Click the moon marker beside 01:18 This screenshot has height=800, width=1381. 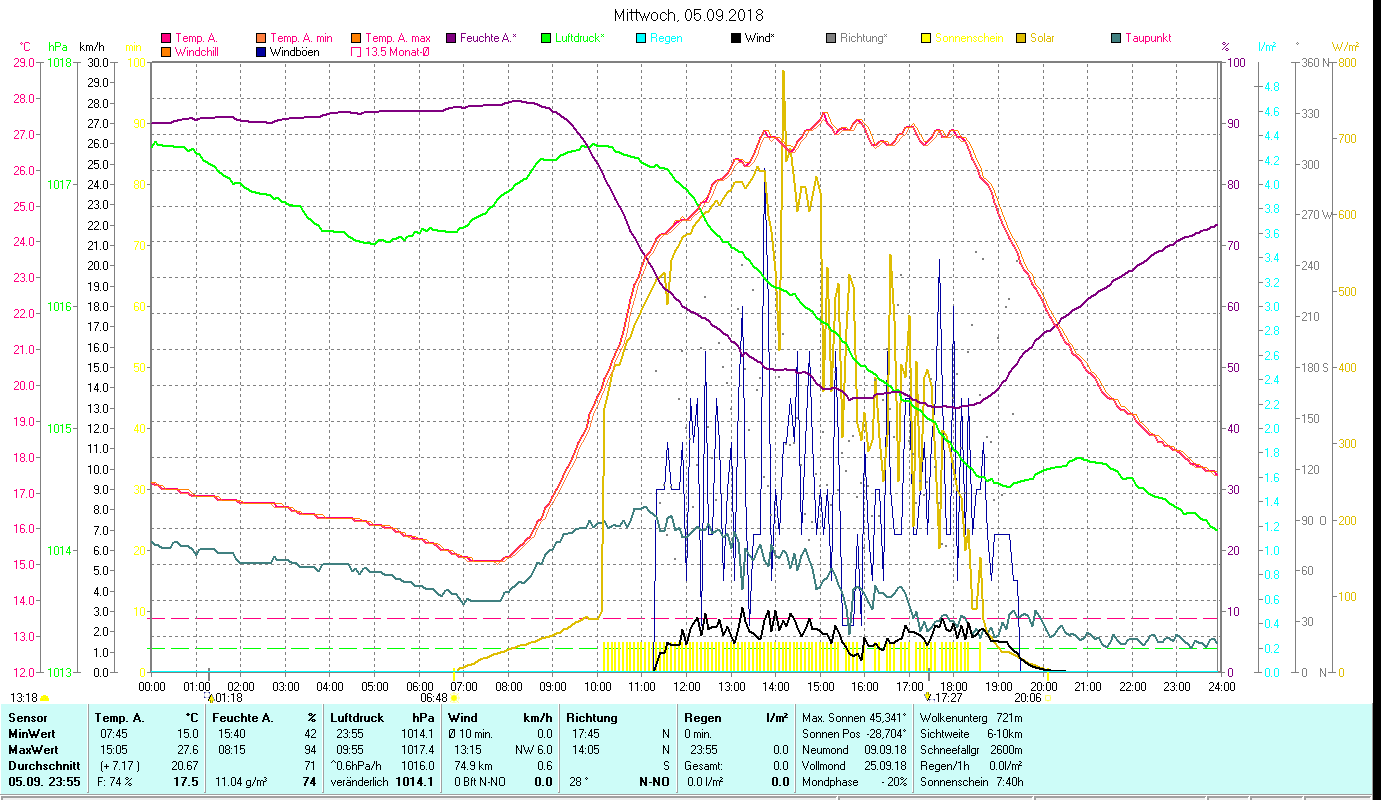click(210, 696)
